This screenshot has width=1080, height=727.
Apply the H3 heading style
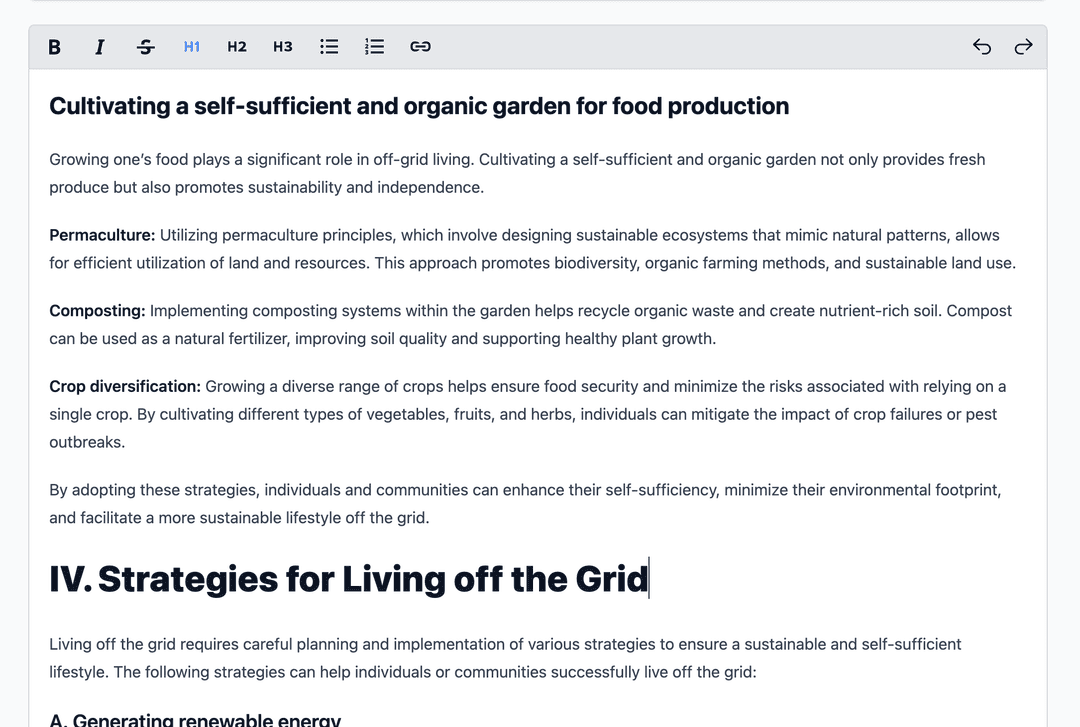pyautogui.click(x=283, y=46)
